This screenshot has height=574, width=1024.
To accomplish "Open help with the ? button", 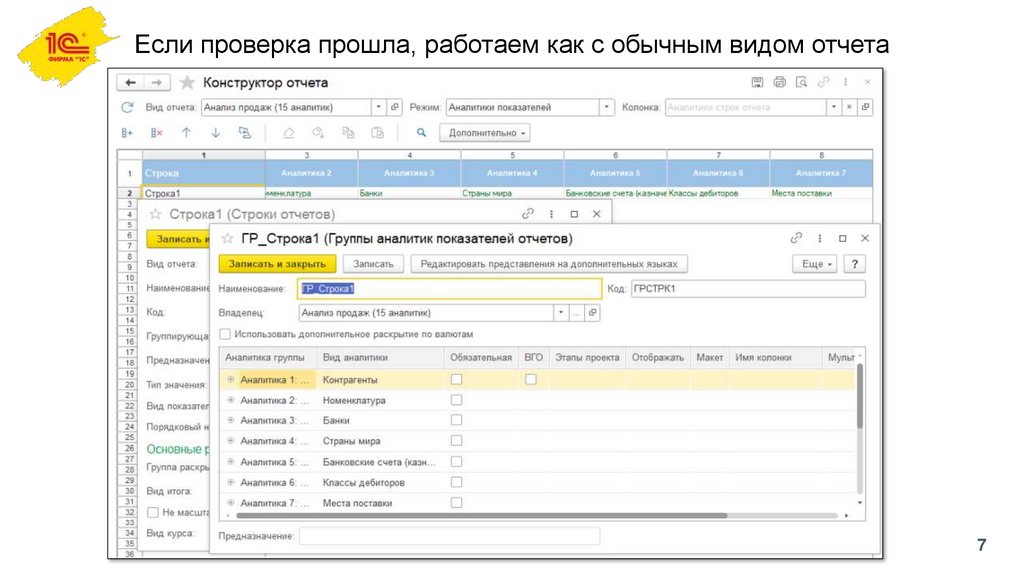I will pyautogui.click(x=854, y=264).
